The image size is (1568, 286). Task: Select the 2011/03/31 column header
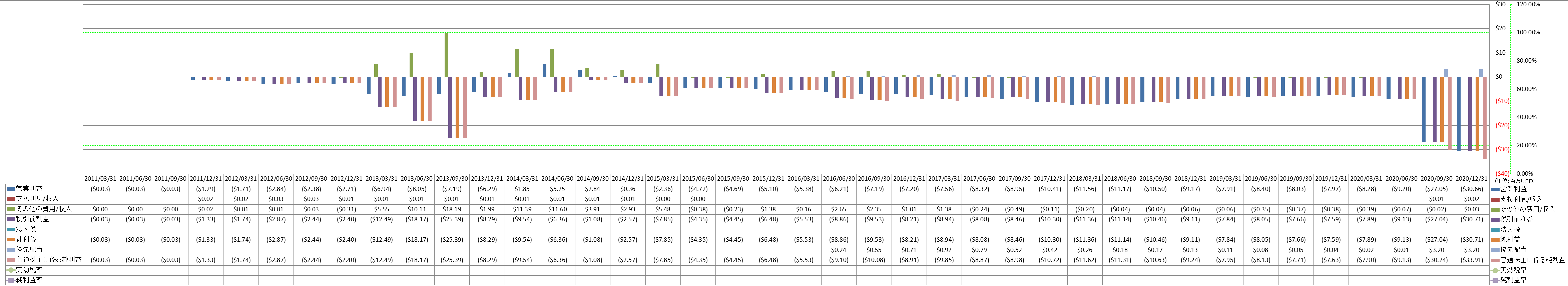[x=100, y=179]
